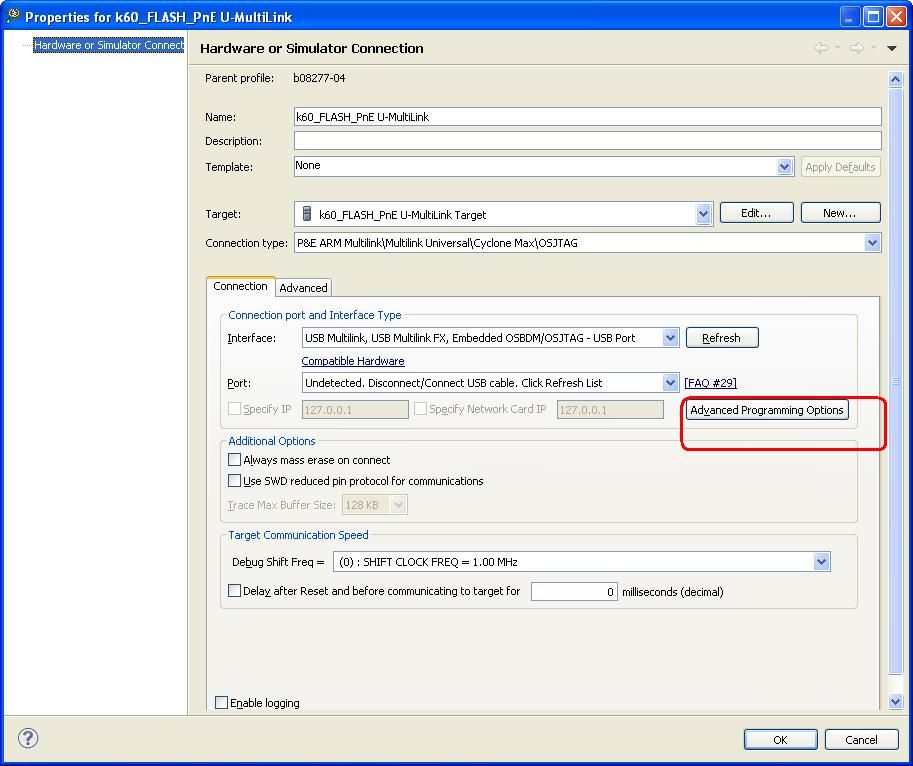Open the forward history dropdown arrow
The image size is (913, 766).
click(873, 48)
